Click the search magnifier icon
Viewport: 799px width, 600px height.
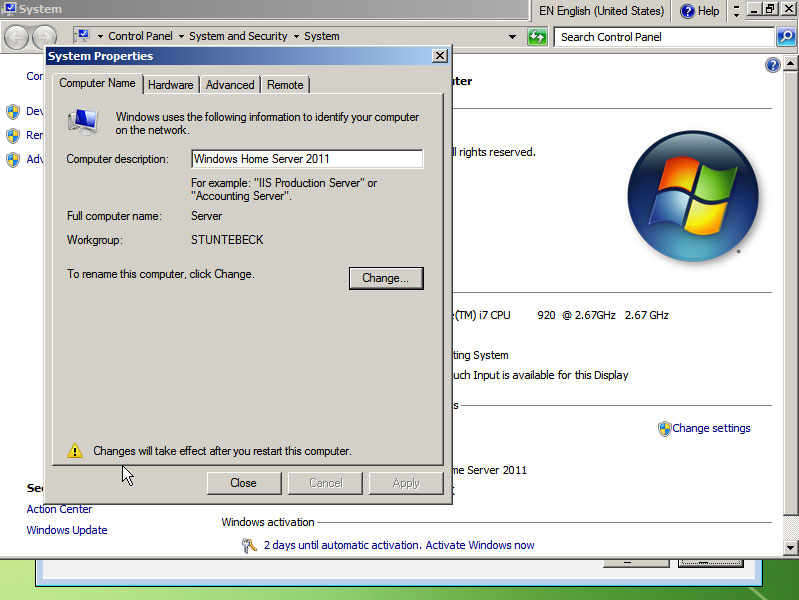785,37
